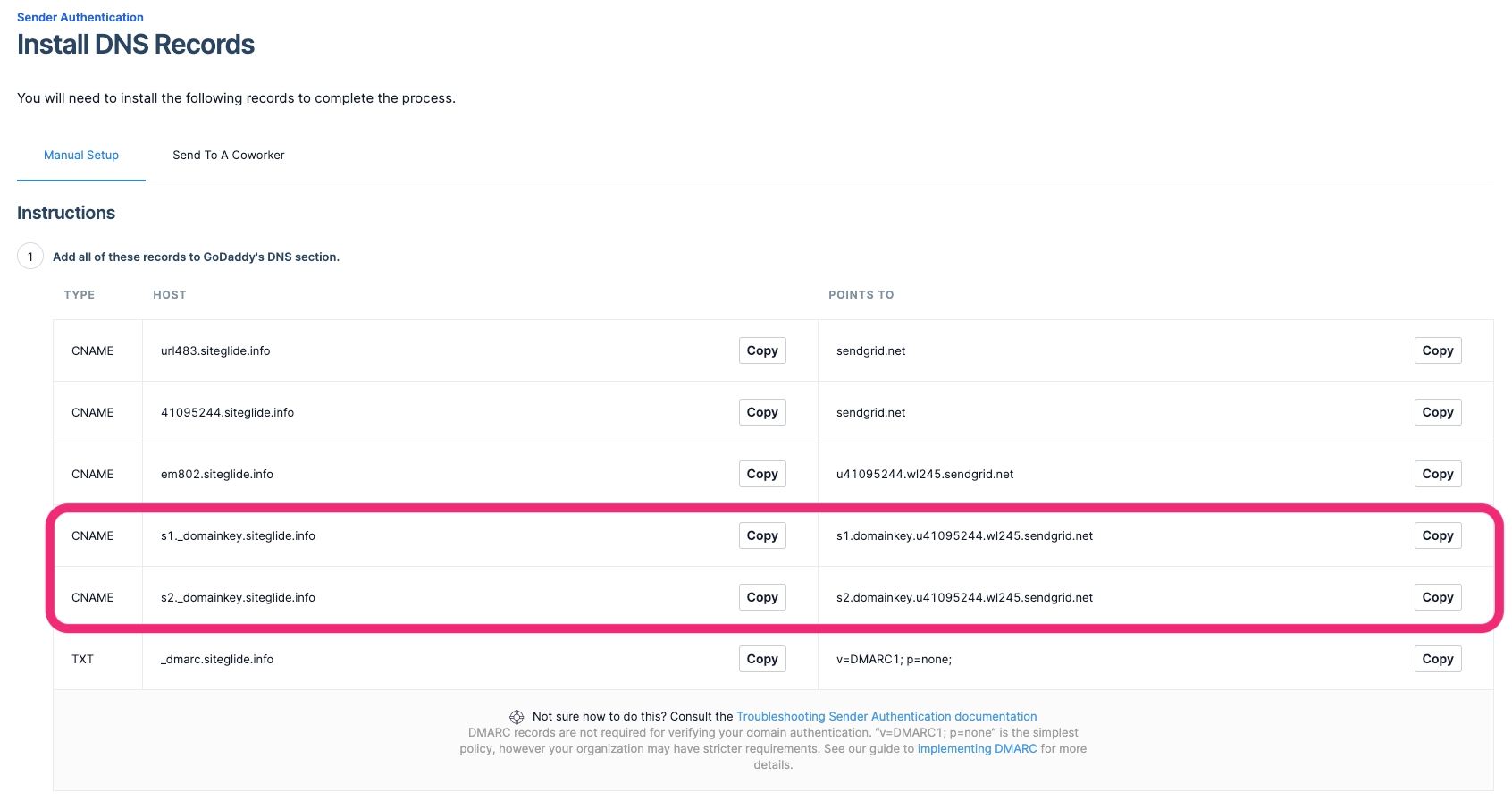Open Troubleshooting Sender Authentication documentation link

coord(886,716)
